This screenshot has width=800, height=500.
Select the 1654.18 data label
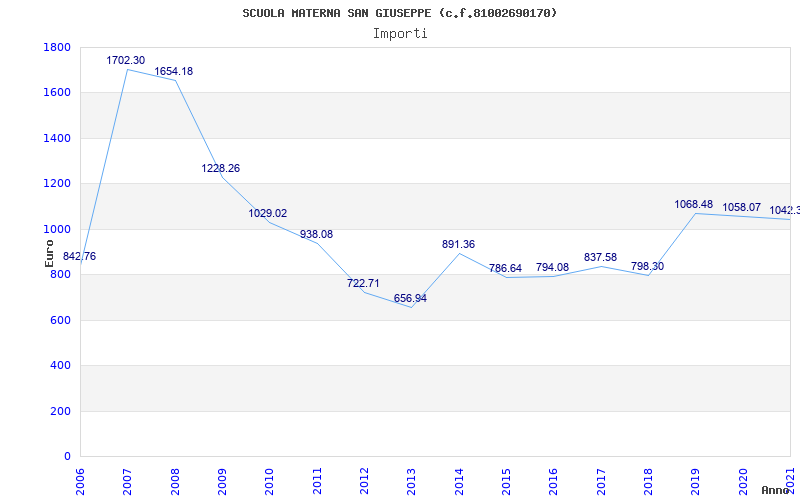[x=173, y=71]
